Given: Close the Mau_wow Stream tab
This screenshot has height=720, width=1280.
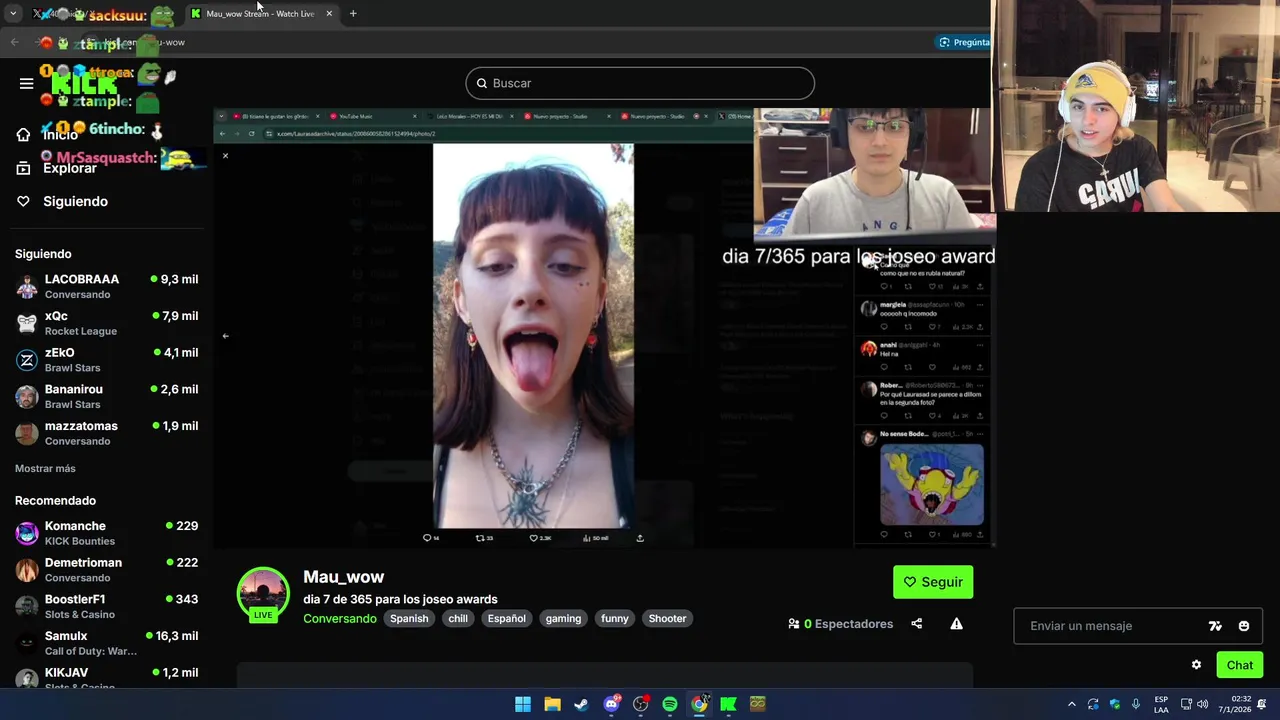Looking at the screenshot, I should (329, 14).
